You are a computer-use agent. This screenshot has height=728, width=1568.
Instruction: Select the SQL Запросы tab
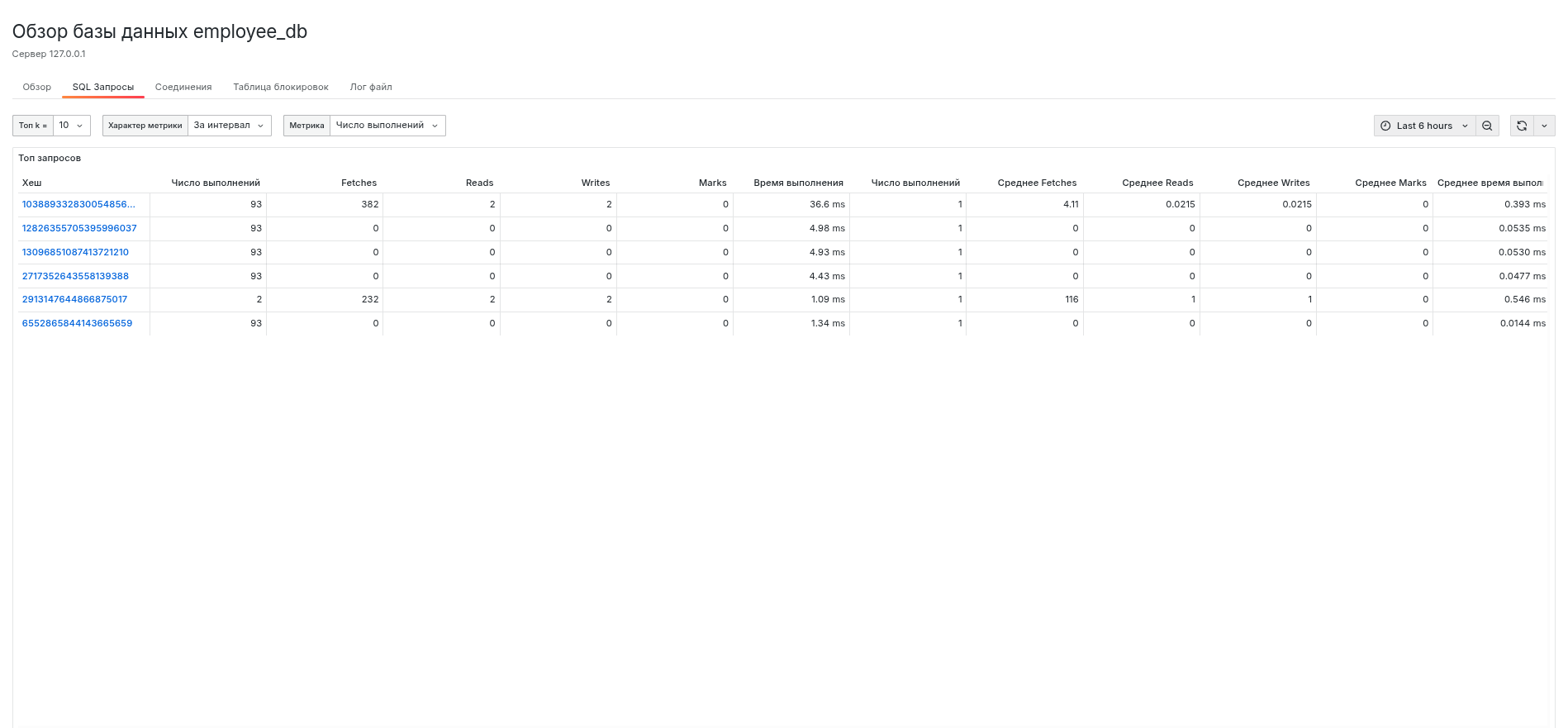[x=103, y=87]
